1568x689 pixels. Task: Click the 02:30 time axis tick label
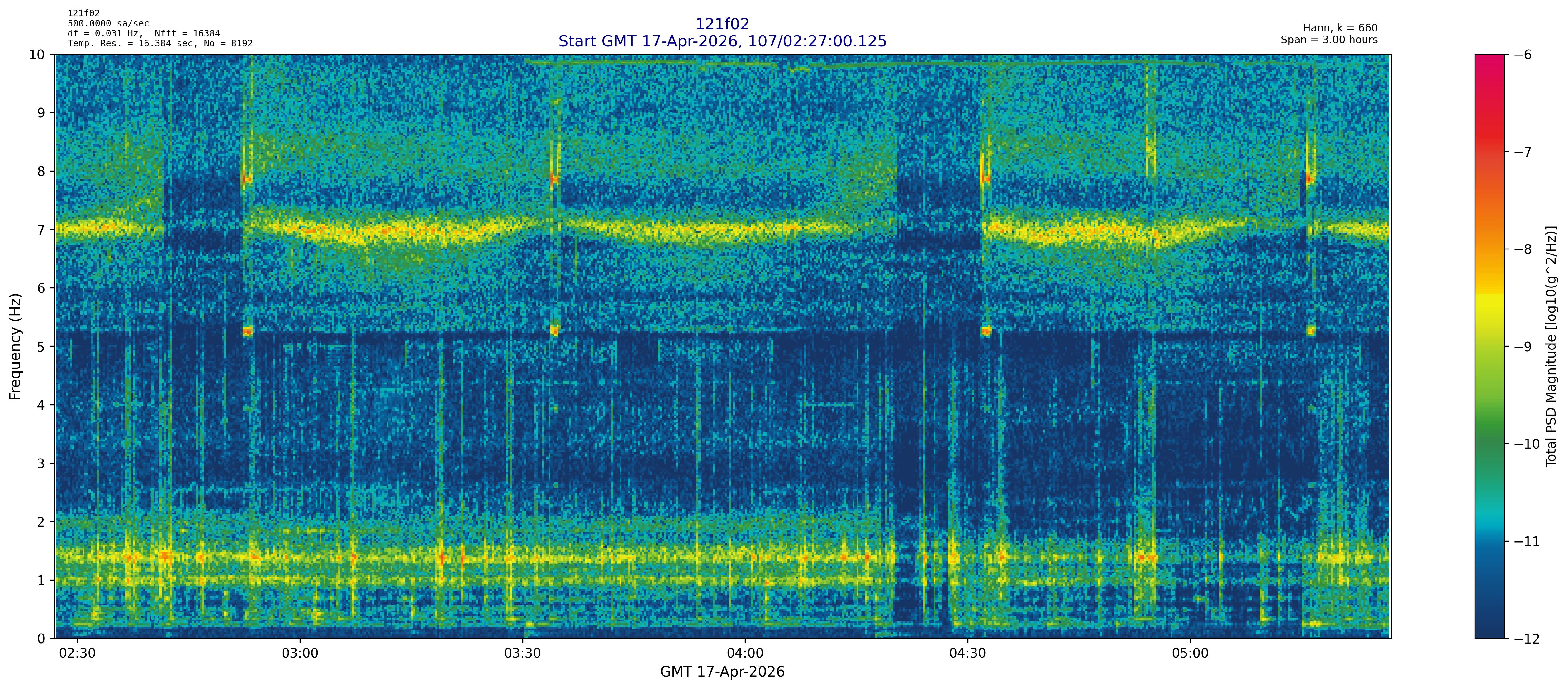(x=77, y=654)
